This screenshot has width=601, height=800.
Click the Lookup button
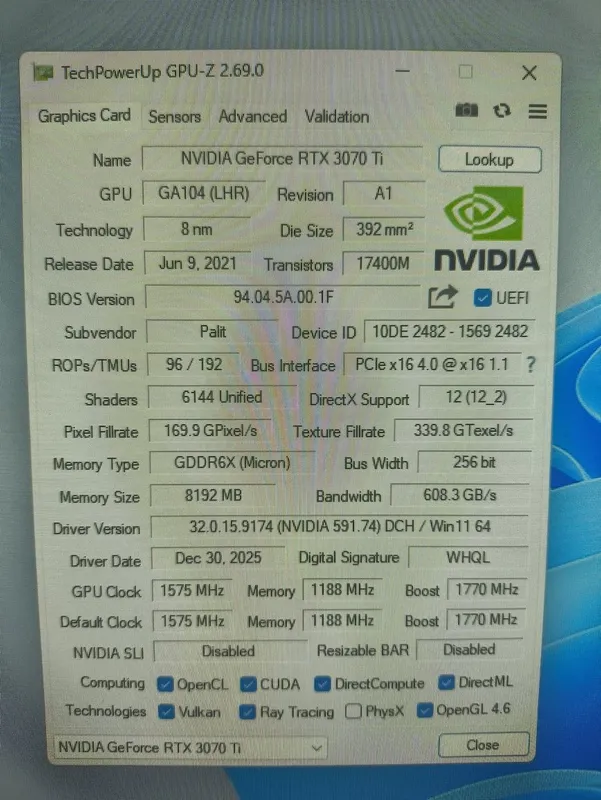point(489,160)
